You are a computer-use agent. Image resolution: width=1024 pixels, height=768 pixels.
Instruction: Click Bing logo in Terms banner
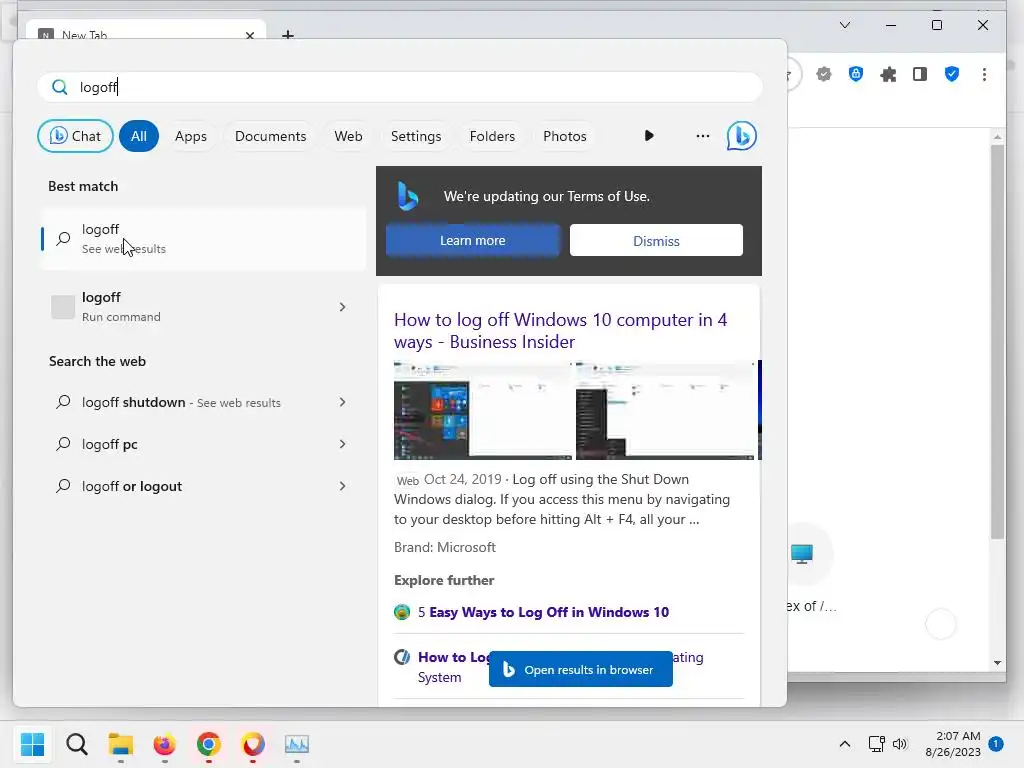[408, 196]
